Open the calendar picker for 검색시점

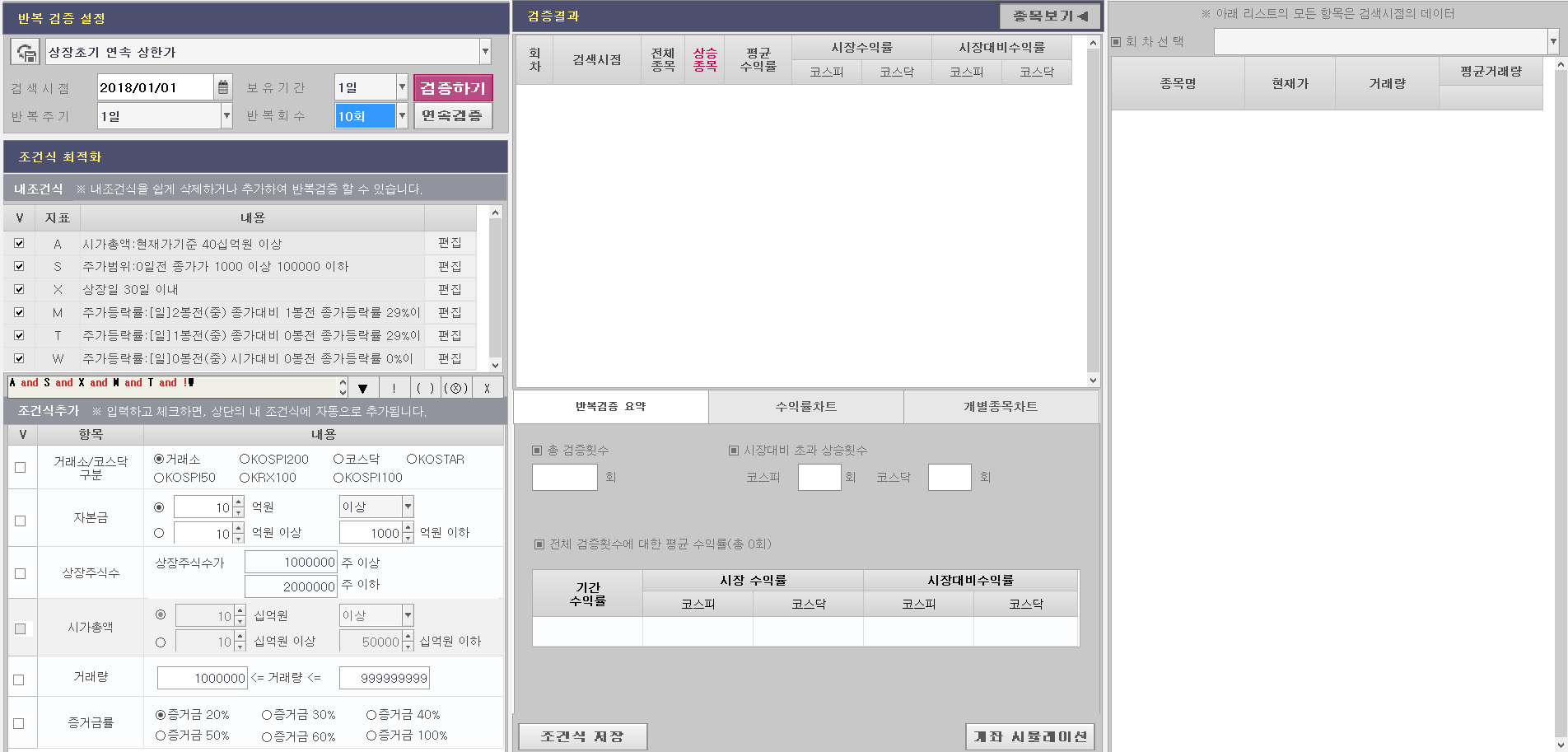(223, 86)
